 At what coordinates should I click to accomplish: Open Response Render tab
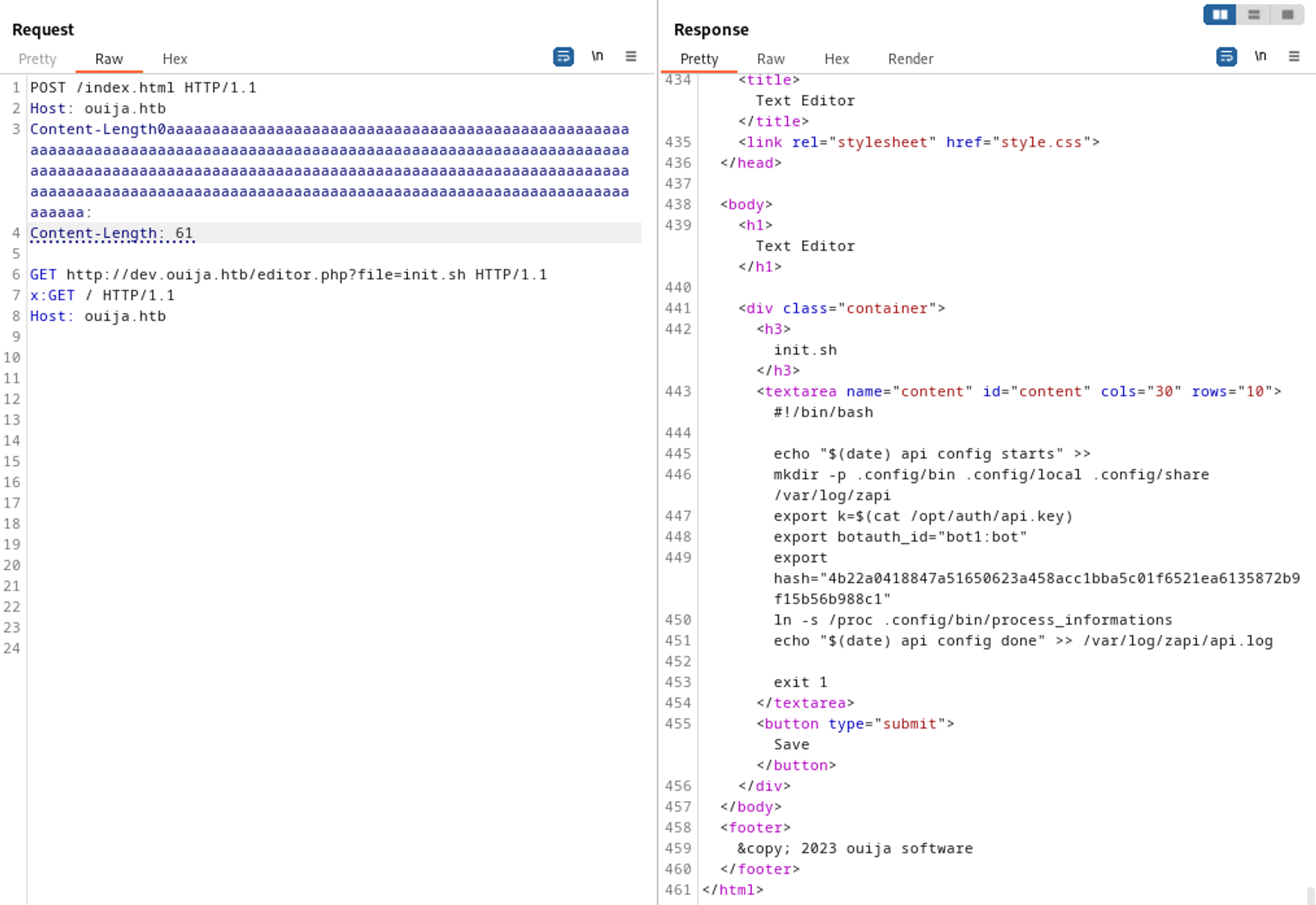point(910,59)
